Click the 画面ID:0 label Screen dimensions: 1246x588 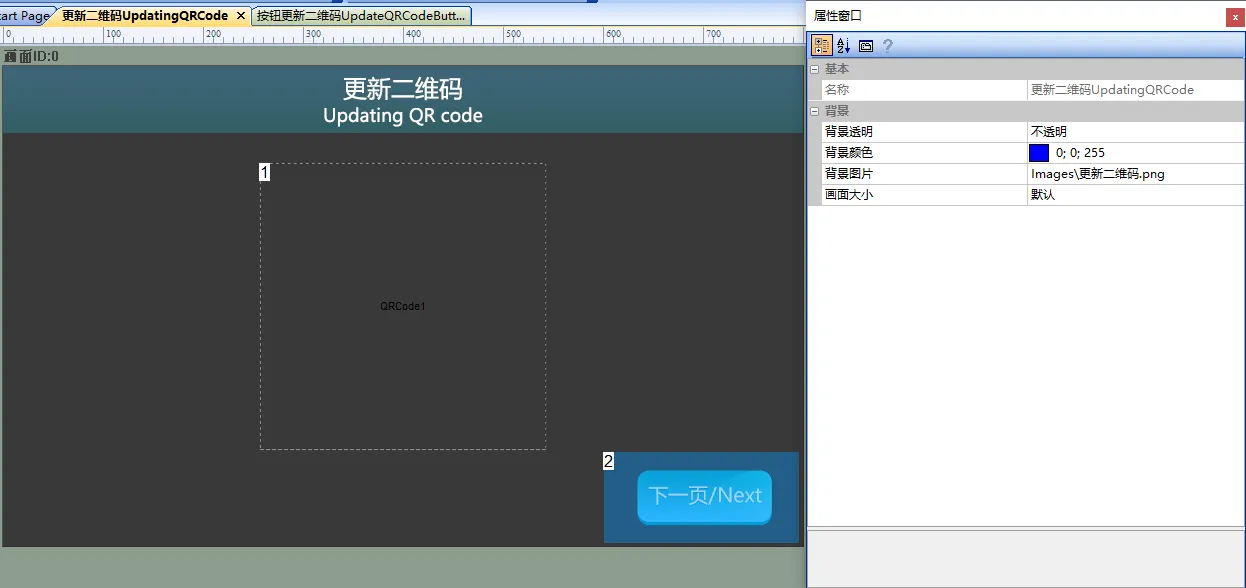coord(32,56)
